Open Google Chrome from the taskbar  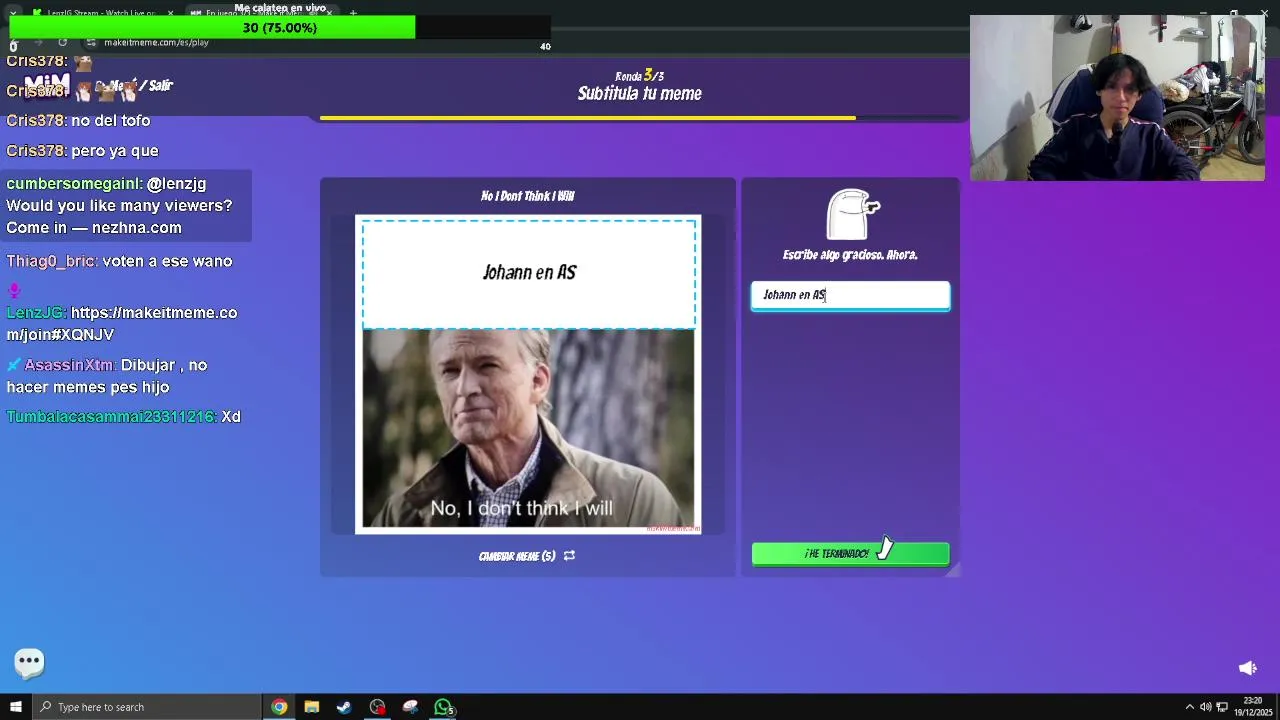pos(279,707)
